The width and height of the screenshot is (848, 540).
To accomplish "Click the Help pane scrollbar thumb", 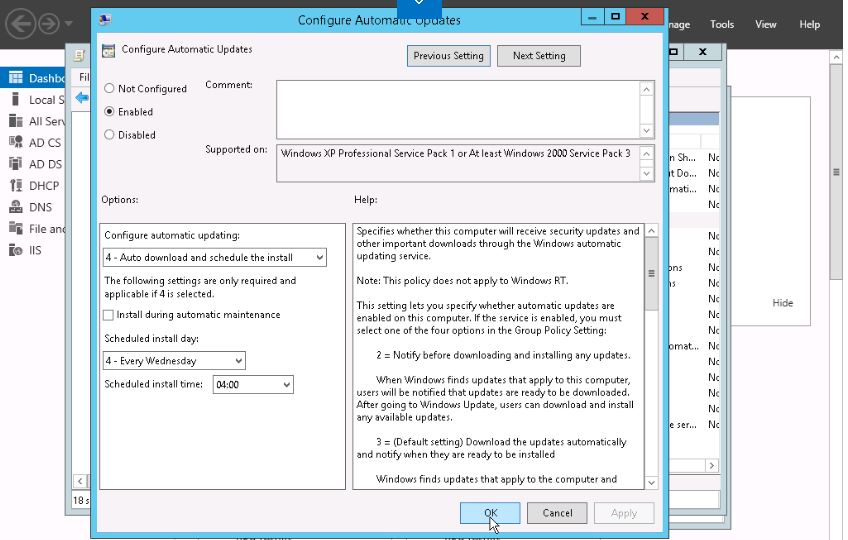I will point(652,274).
